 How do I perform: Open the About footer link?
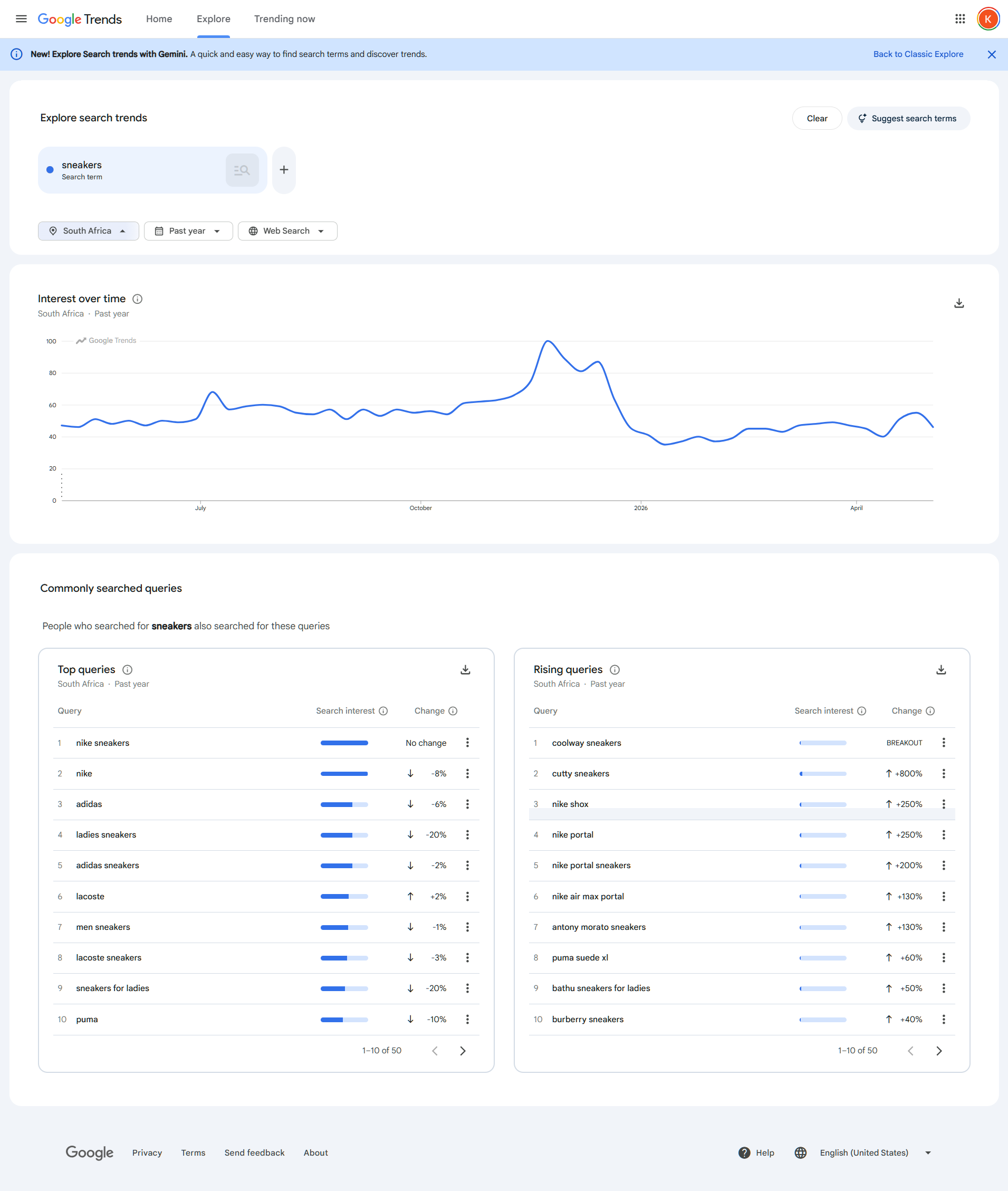point(315,1152)
